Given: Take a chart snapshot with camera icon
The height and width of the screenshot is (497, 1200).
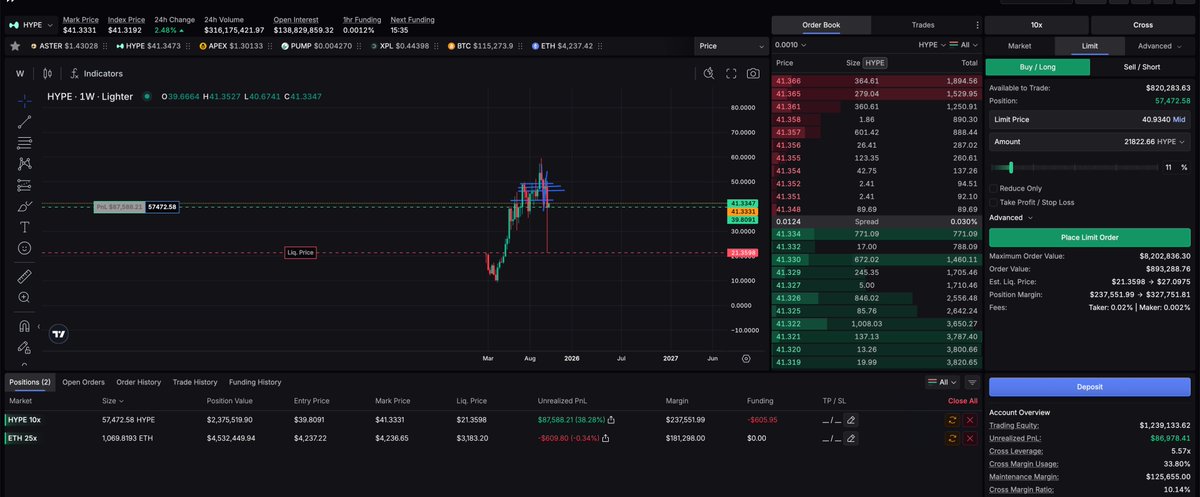Looking at the screenshot, I should (753, 73).
